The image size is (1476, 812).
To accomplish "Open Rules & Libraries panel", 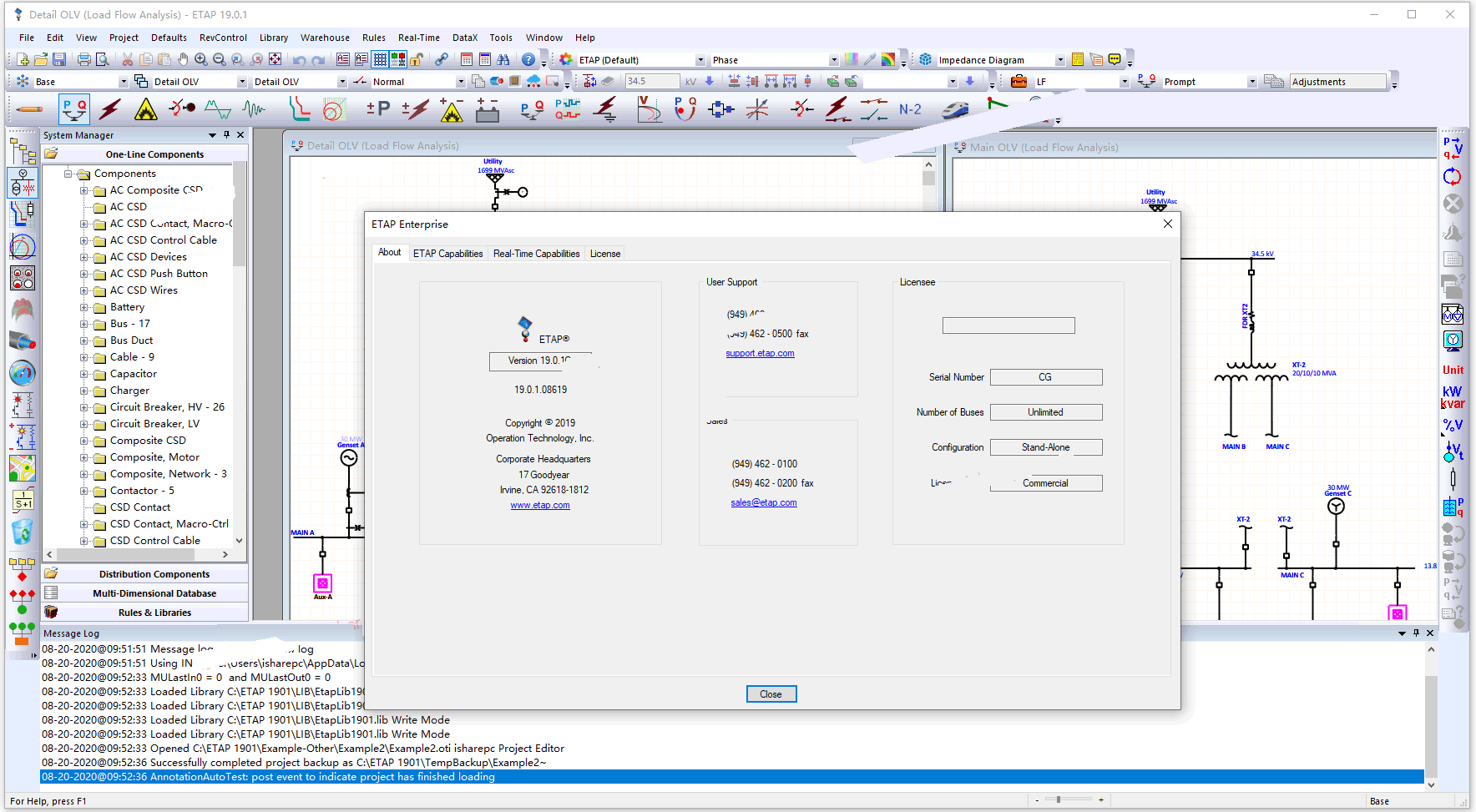I will (x=145, y=613).
